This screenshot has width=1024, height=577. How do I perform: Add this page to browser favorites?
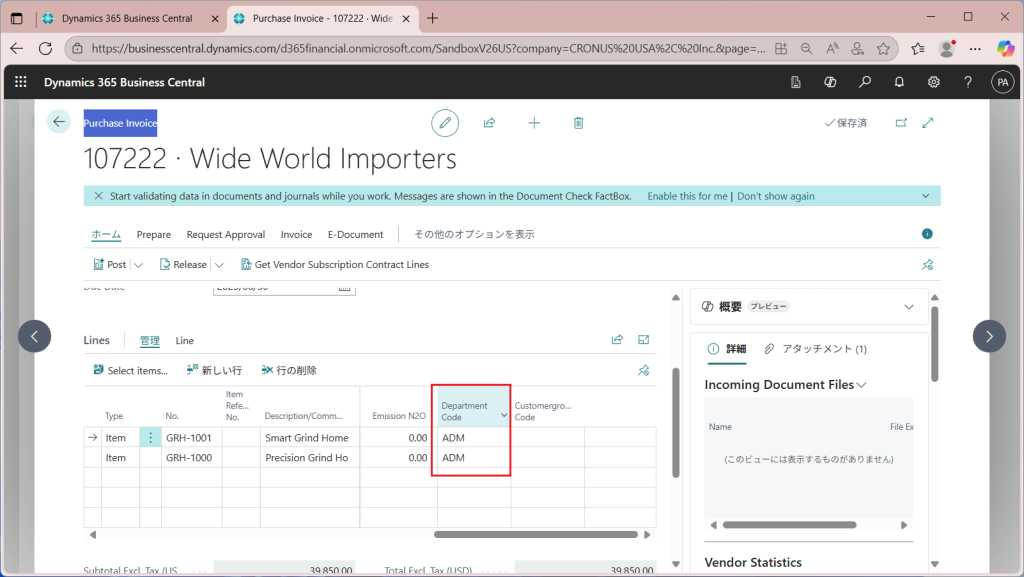[x=884, y=48]
